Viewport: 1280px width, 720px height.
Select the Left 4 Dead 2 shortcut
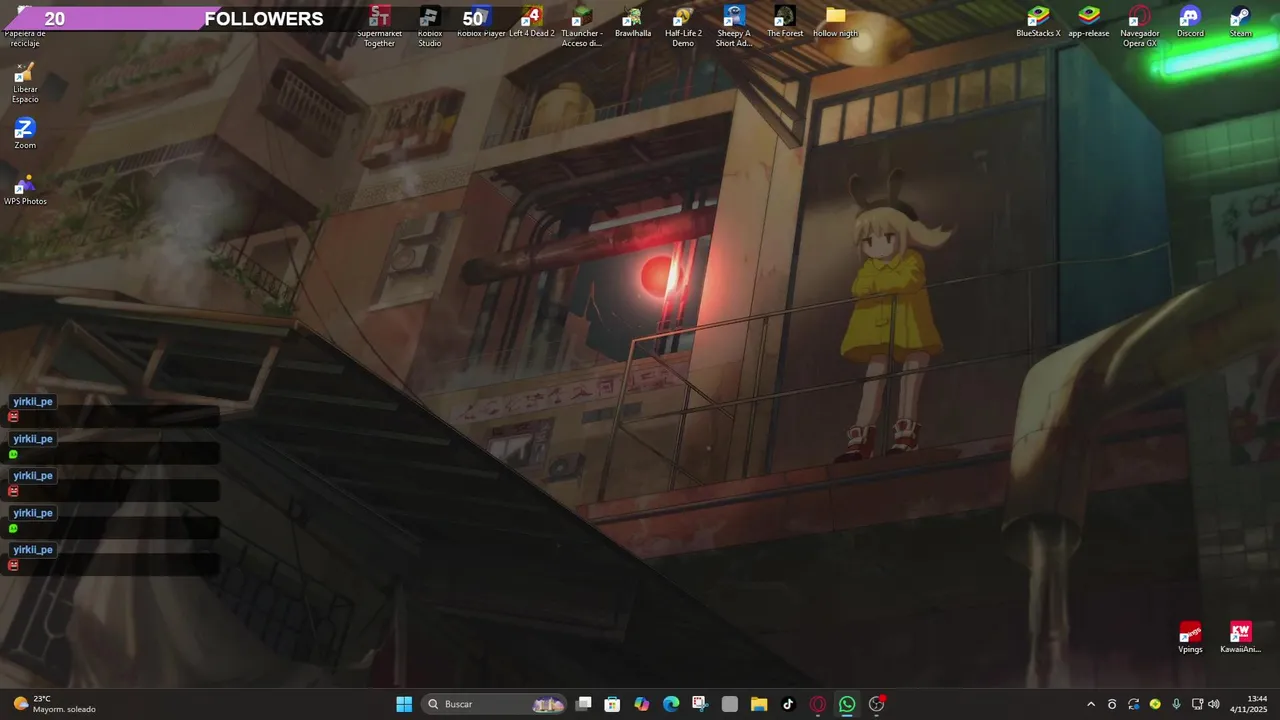(x=531, y=22)
